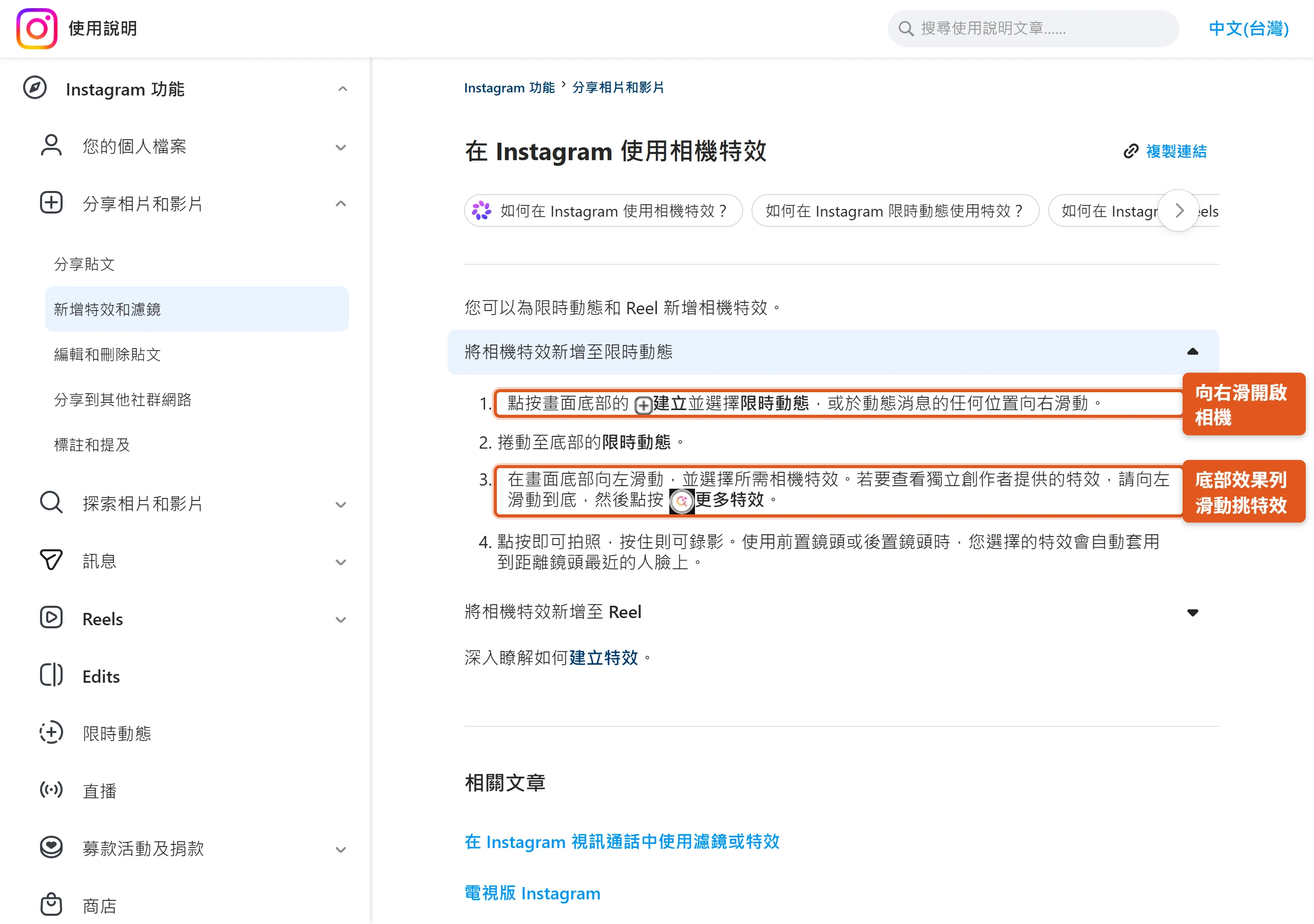Click the Instagram 功能 breadcrumb link
The width and height of the screenshot is (1314, 924).
[509, 88]
